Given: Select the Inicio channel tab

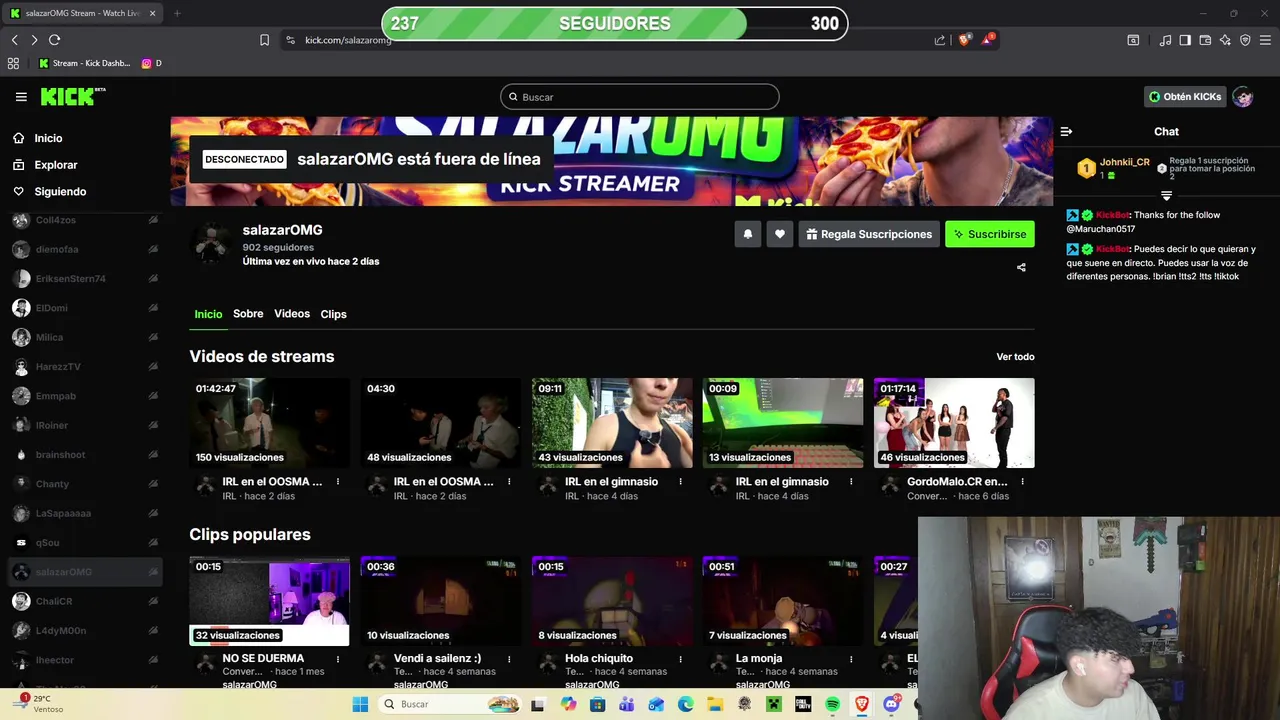Looking at the screenshot, I should click(208, 314).
